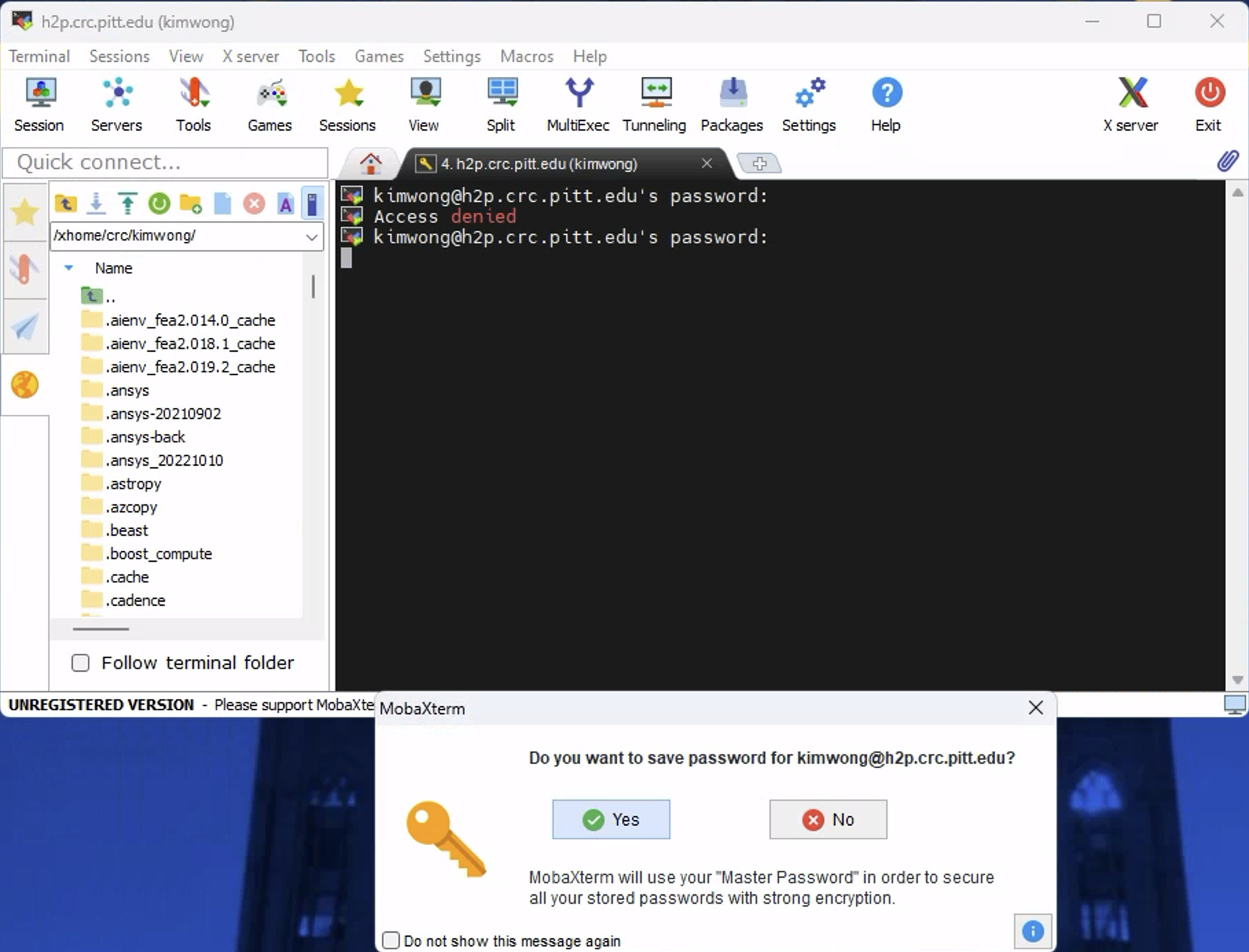The width and height of the screenshot is (1249, 952).
Task: Enable Follow terminal folder checkbox
Action: pyautogui.click(x=80, y=663)
